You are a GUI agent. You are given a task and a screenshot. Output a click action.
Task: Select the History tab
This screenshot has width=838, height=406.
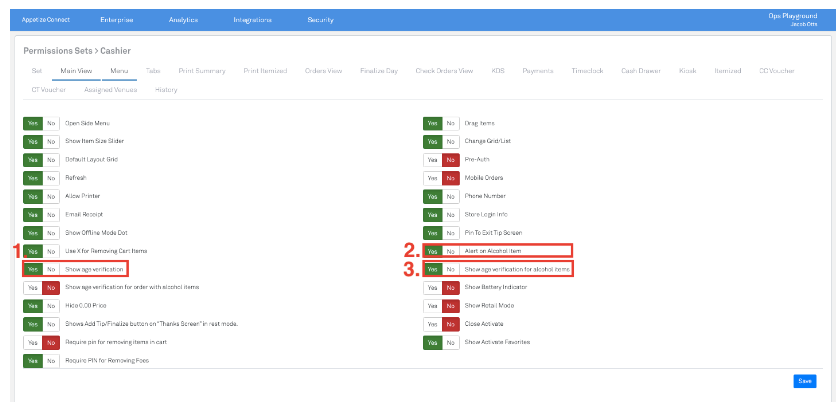(x=166, y=90)
